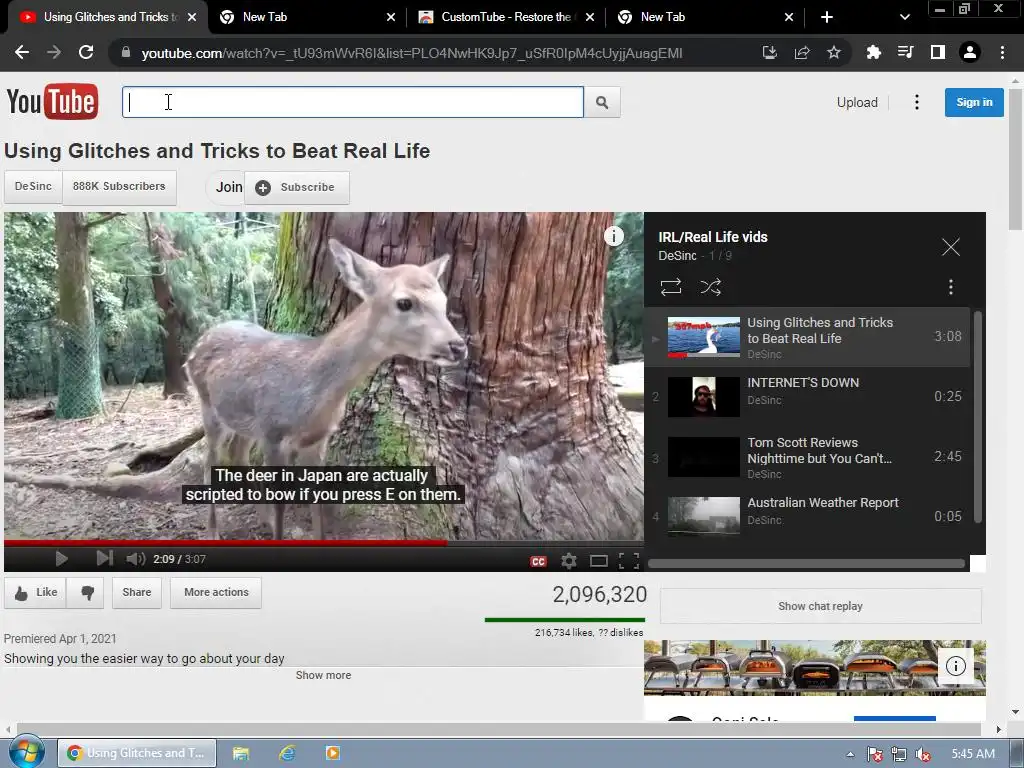Reload the page
Image resolution: width=1024 pixels, height=768 pixels.
point(86,52)
